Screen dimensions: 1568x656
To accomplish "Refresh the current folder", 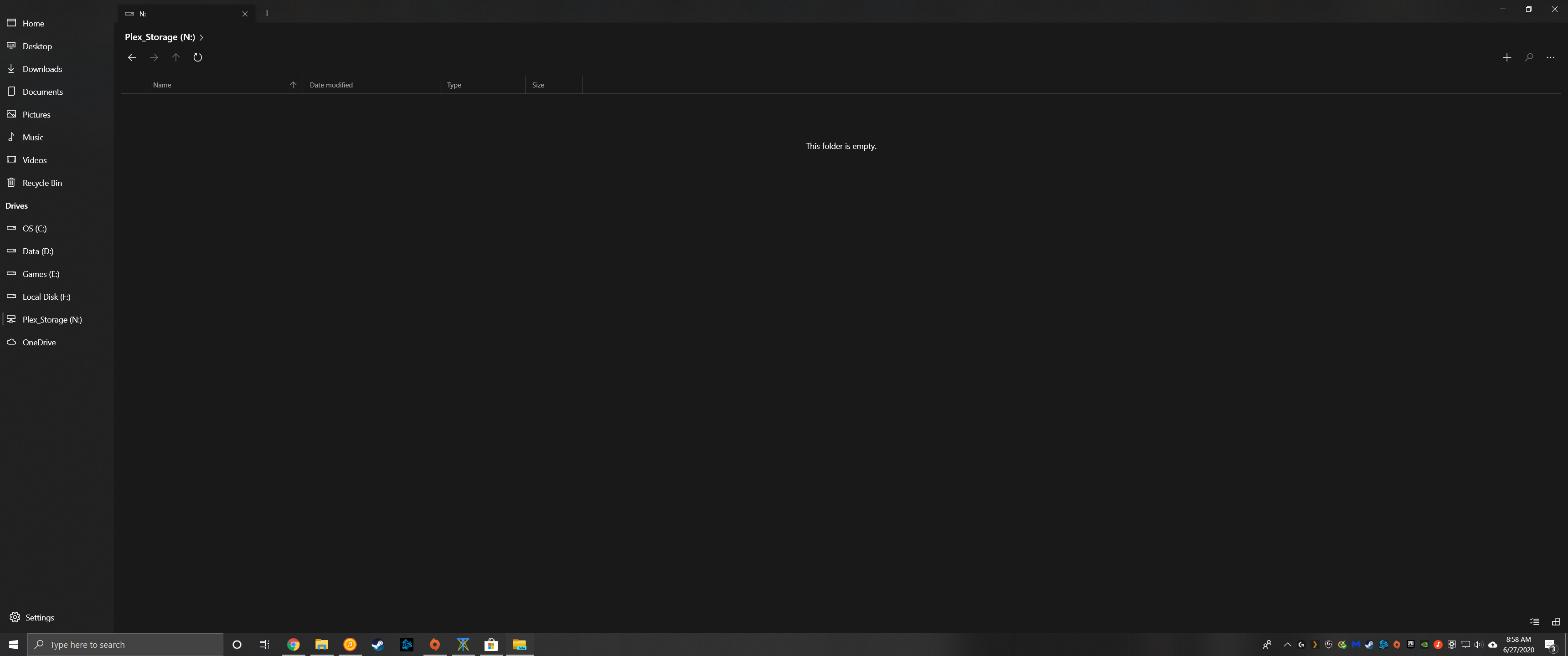I will [198, 57].
